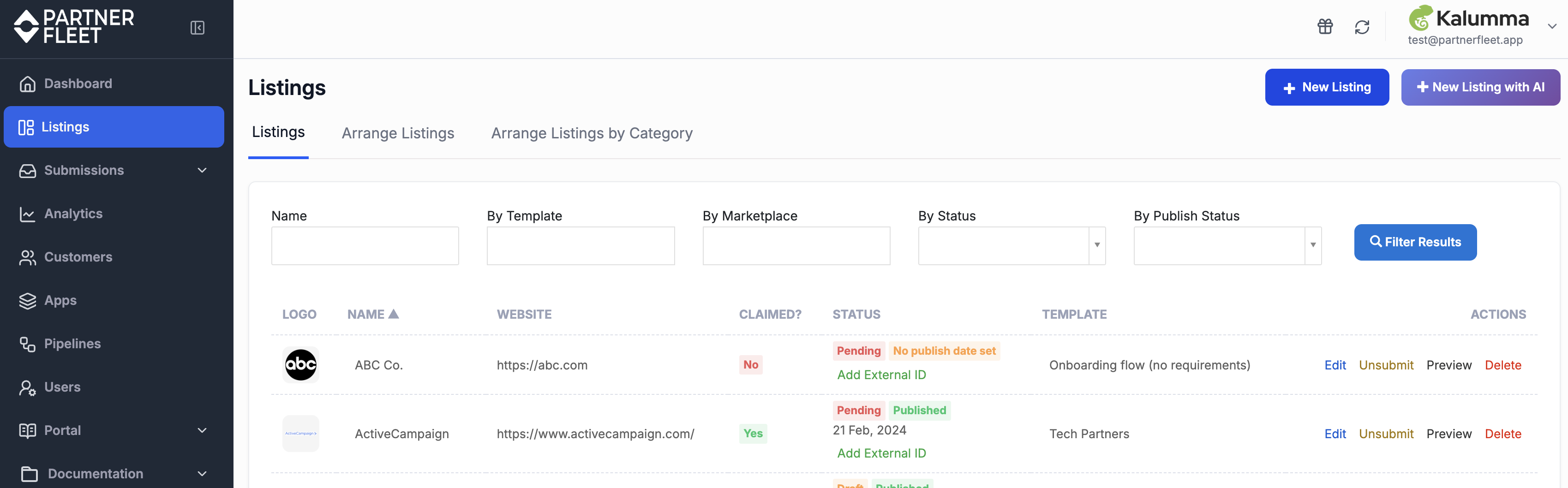Click the No publish date set badge
1568x488 pixels.
tap(944, 351)
